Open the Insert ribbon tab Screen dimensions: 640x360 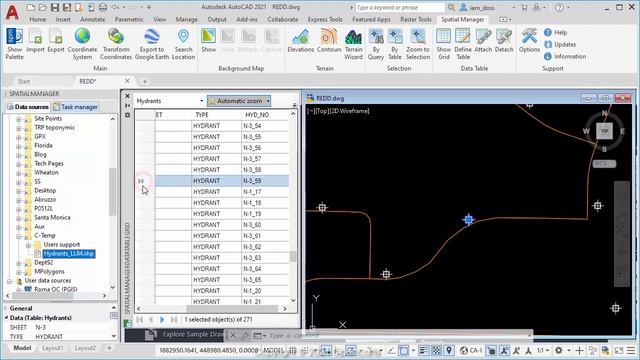click(x=63, y=19)
